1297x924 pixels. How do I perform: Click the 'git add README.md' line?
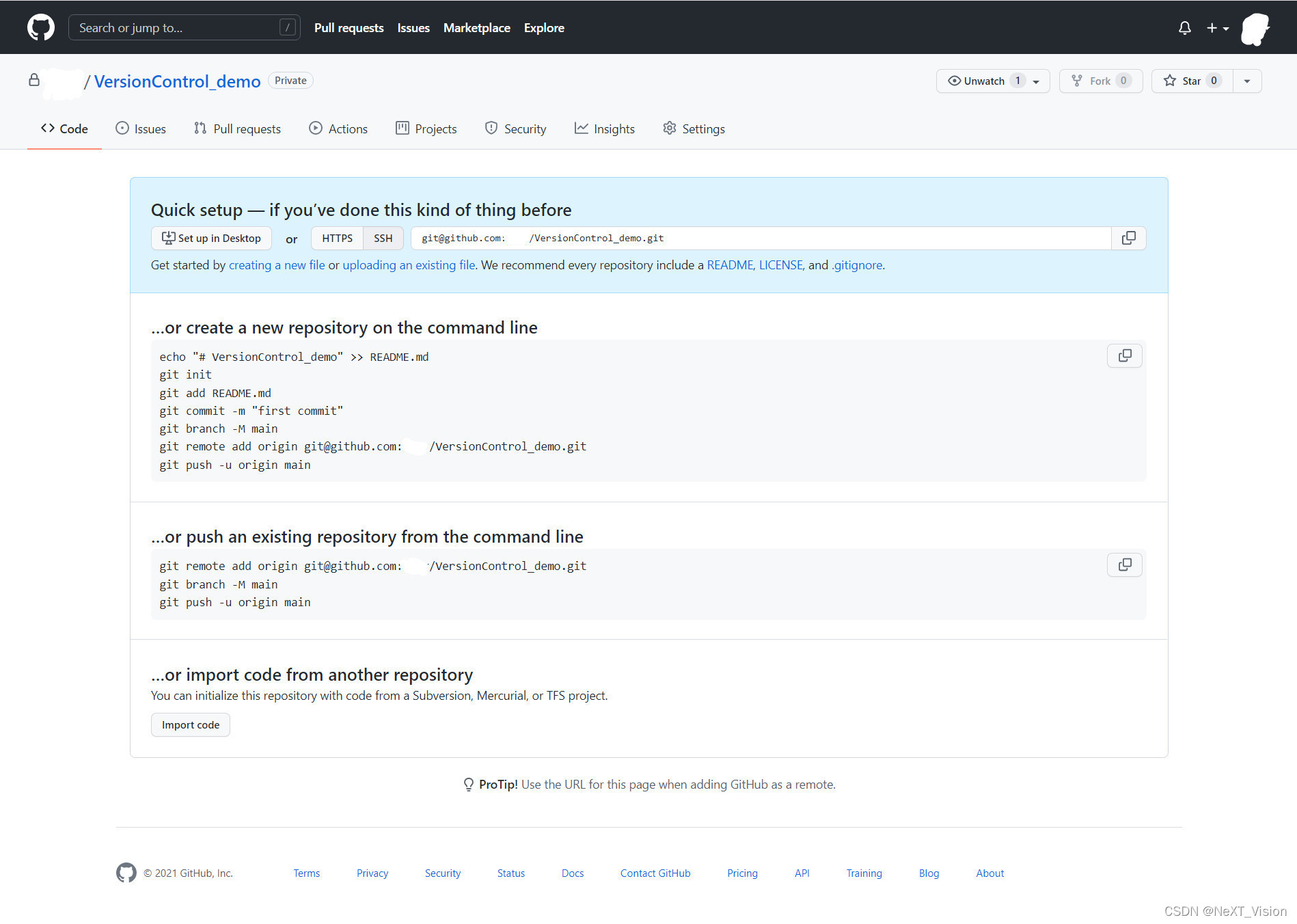click(x=215, y=393)
